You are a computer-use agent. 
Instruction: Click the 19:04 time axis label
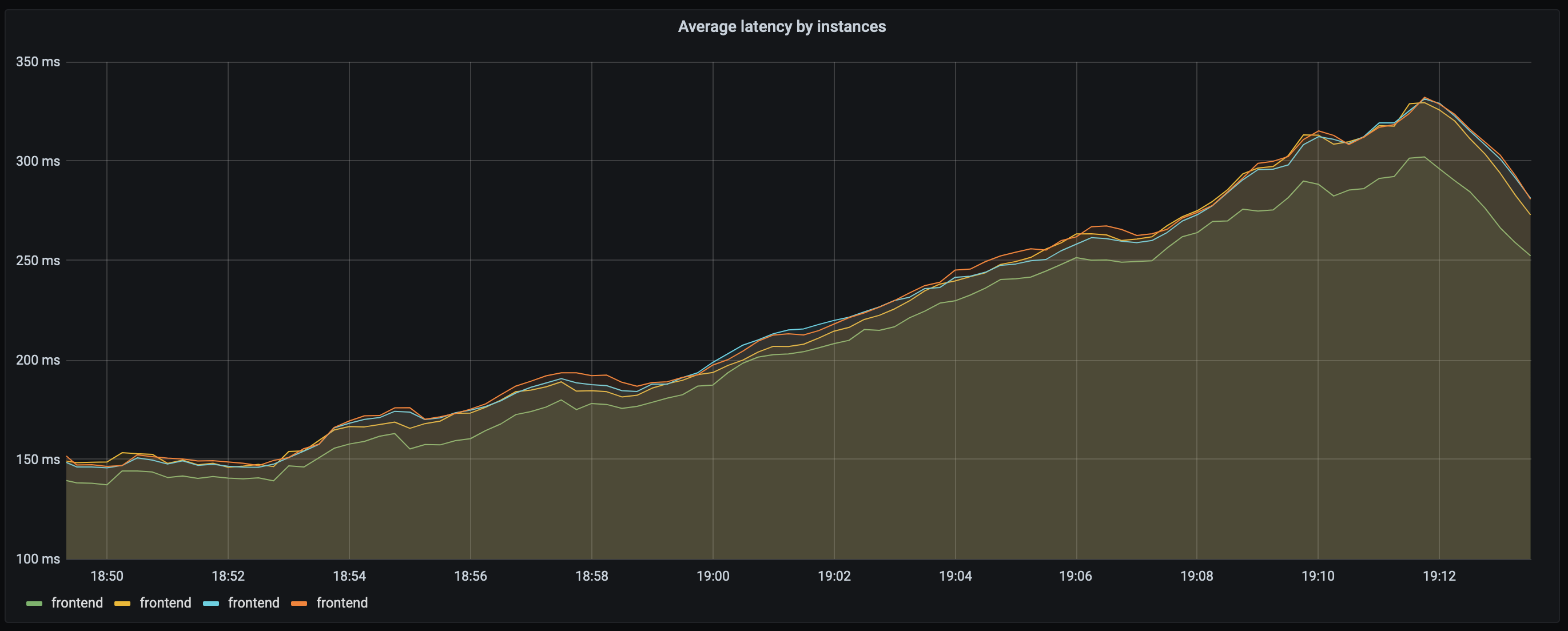point(956,576)
